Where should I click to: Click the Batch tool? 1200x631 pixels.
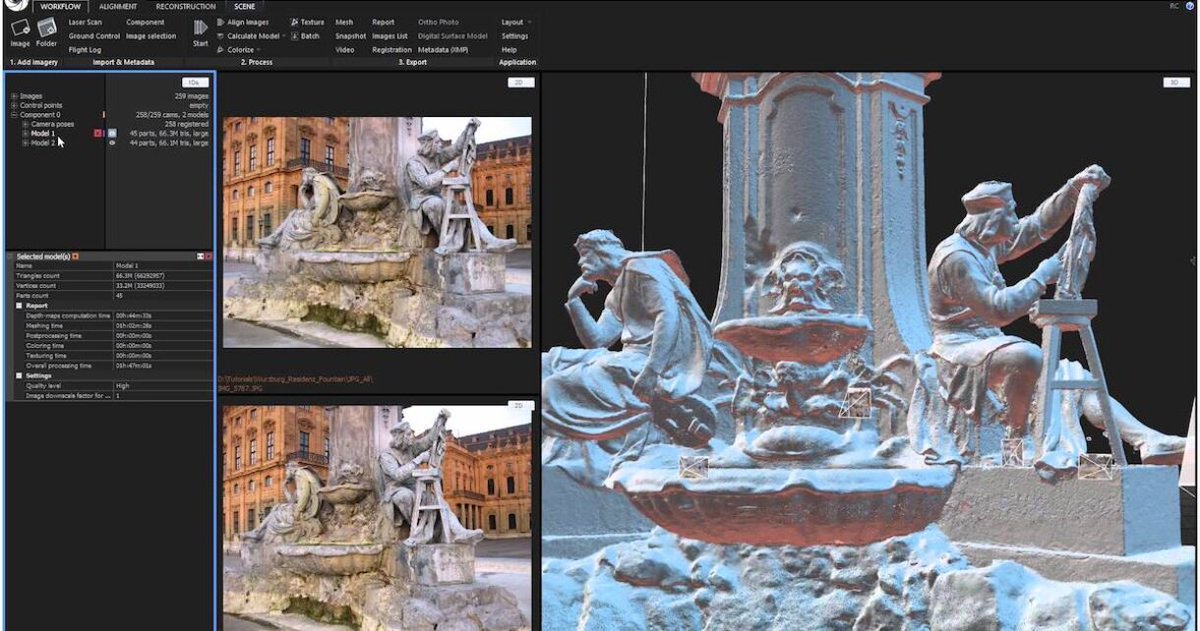point(304,36)
